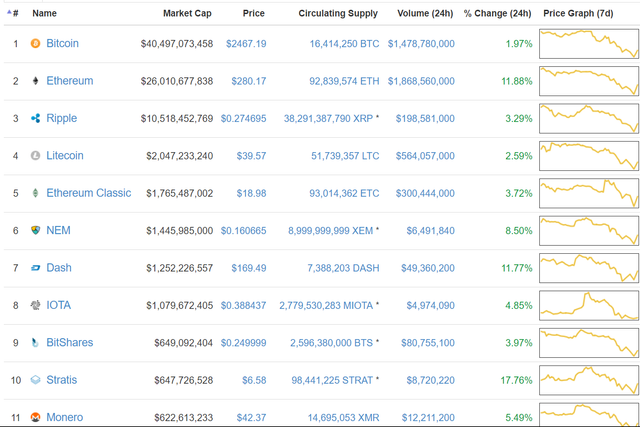This screenshot has width=640, height=427.
Task: Click NEM market cap $1,445,985,000
Action: pyautogui.click(x=180, y=231)
